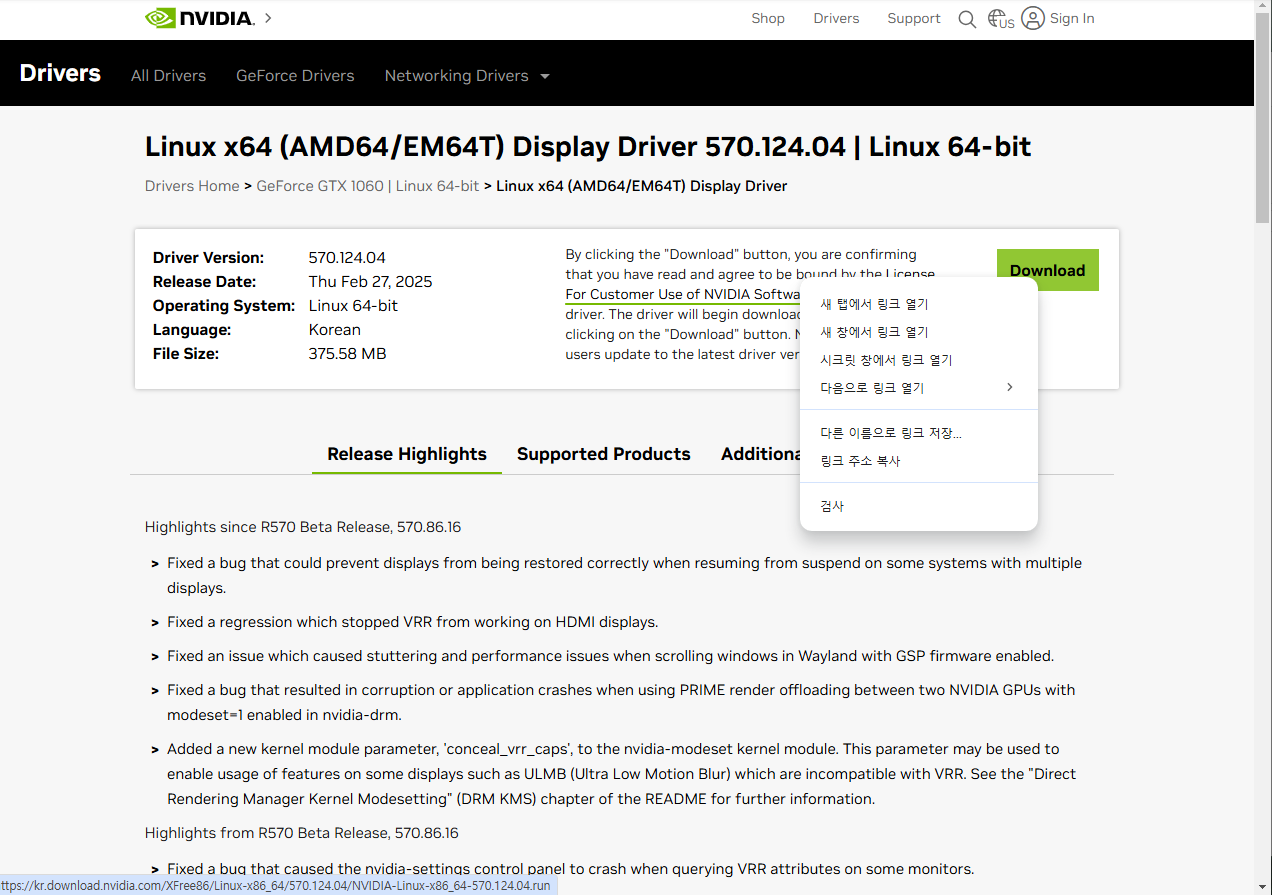The height and width of the screenshot is (895, 1272).
Task: Click the NVIDIA logo
Action: [200, 18]
